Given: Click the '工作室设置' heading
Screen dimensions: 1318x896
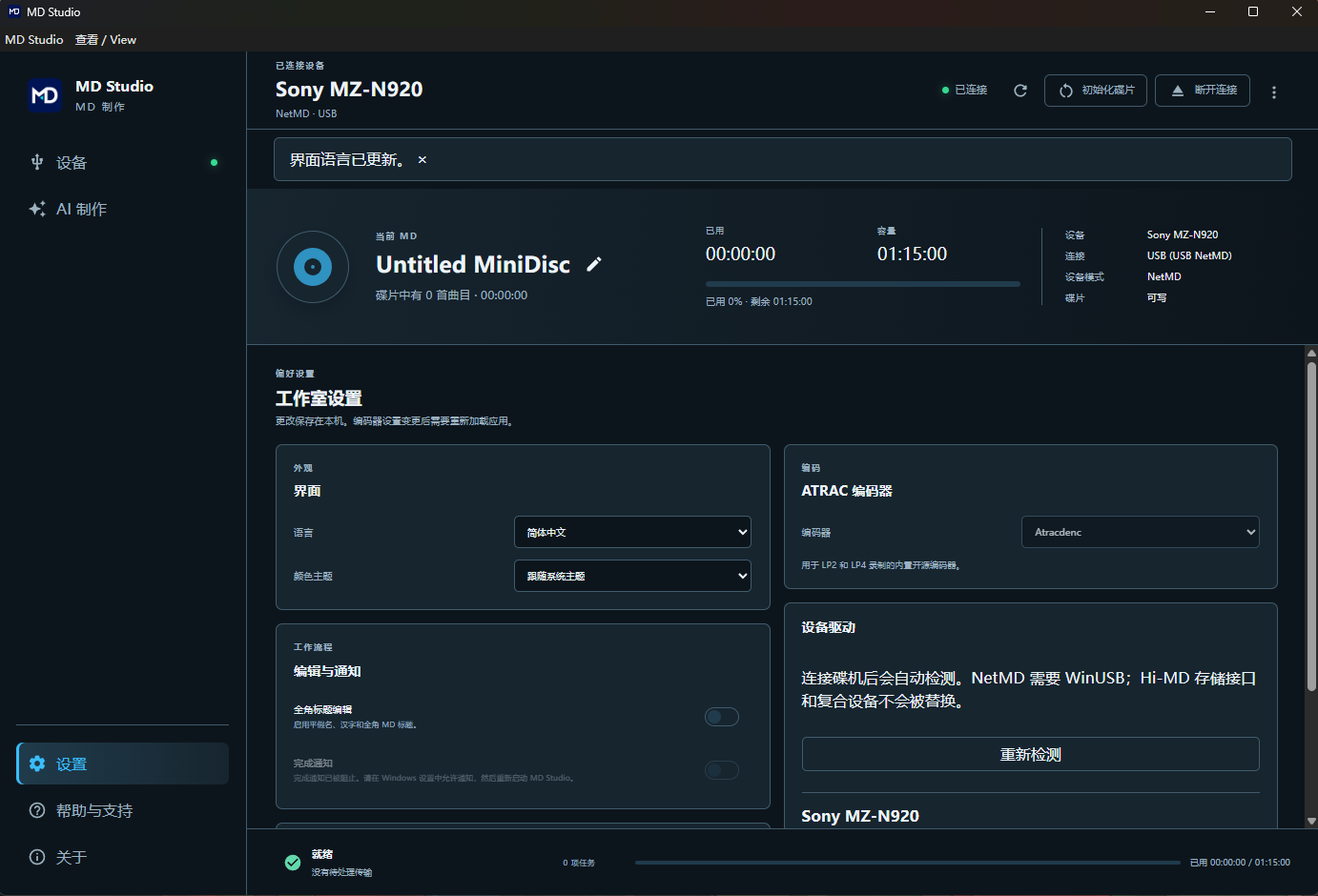Looking at the screenshot, I should point(319,398).
